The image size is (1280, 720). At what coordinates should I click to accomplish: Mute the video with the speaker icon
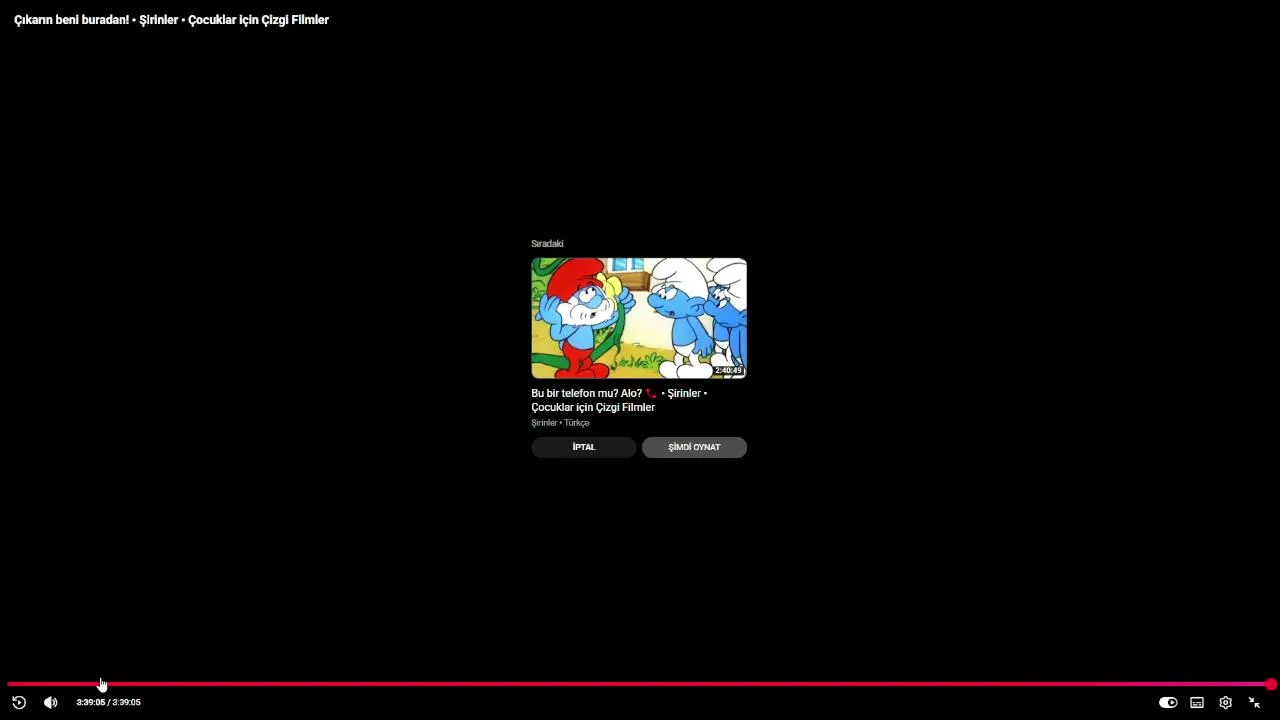[x=51, y=702]
